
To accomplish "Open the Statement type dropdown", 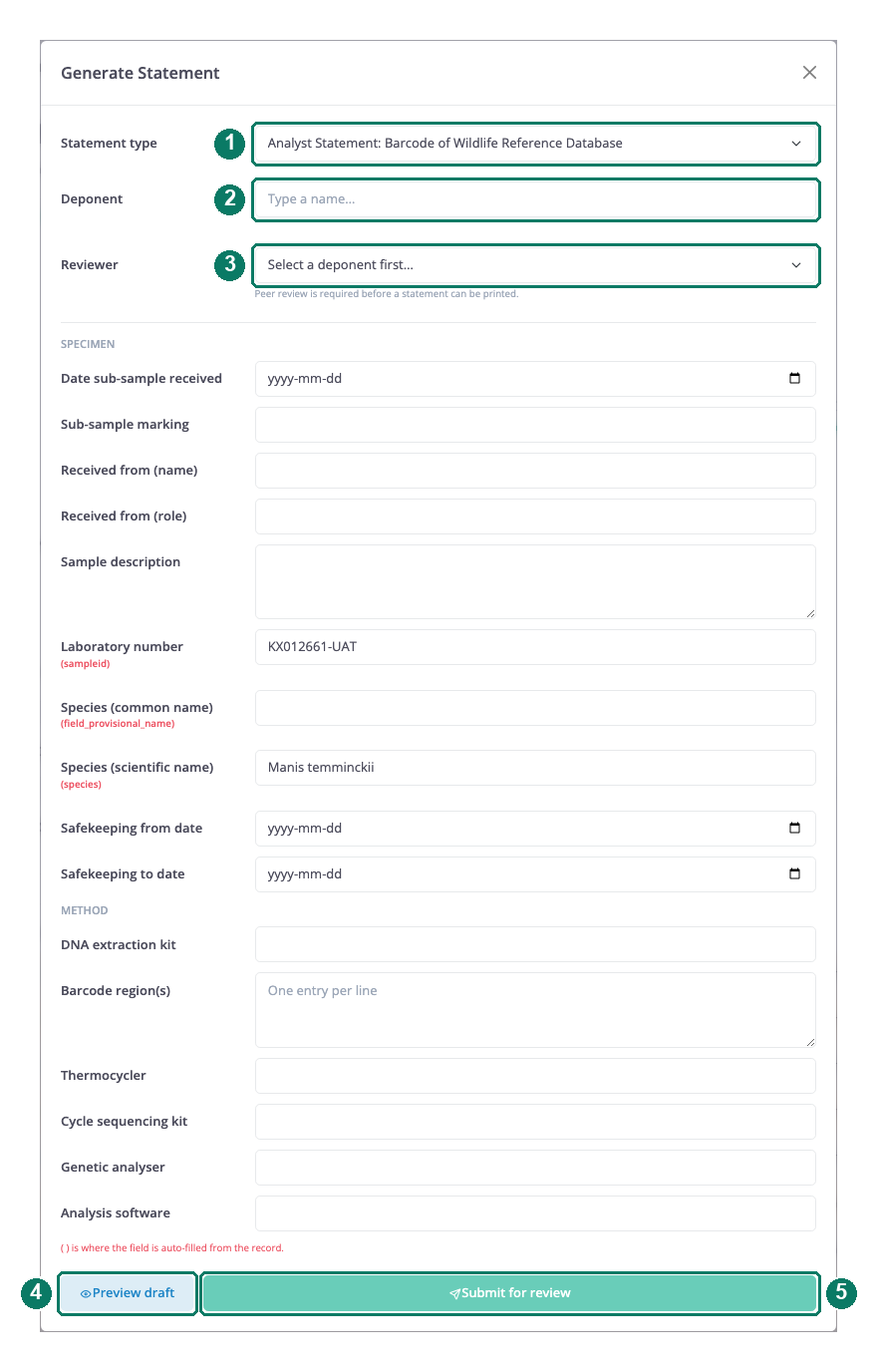I will (x=535, y=144).
